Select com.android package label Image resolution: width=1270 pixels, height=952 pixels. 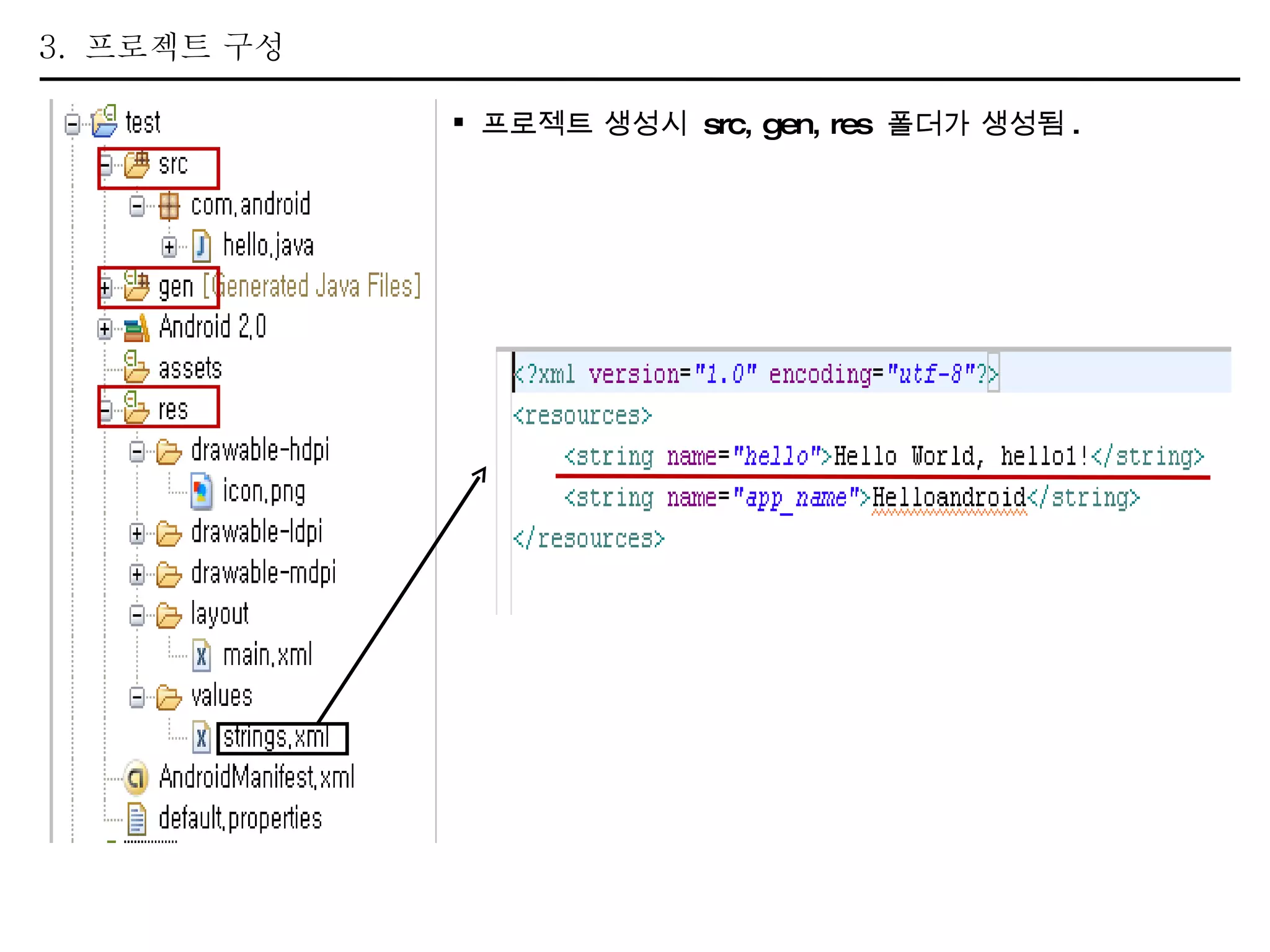[x=251, y=205]
